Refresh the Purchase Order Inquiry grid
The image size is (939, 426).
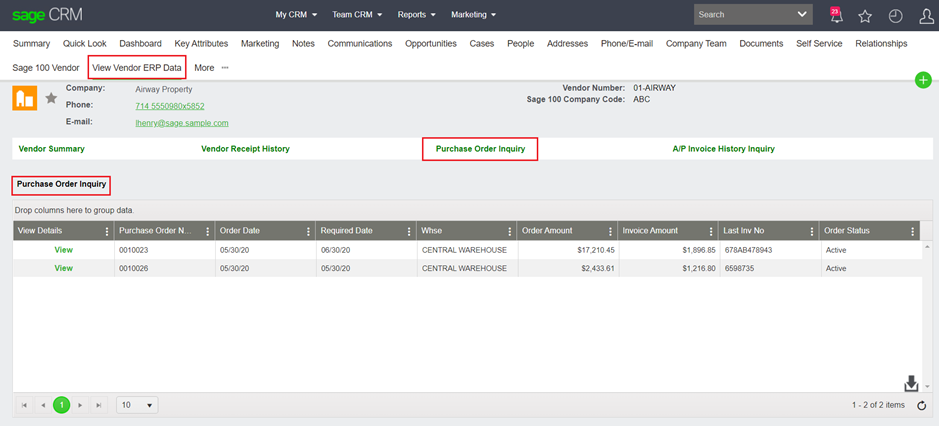[922, 406]
